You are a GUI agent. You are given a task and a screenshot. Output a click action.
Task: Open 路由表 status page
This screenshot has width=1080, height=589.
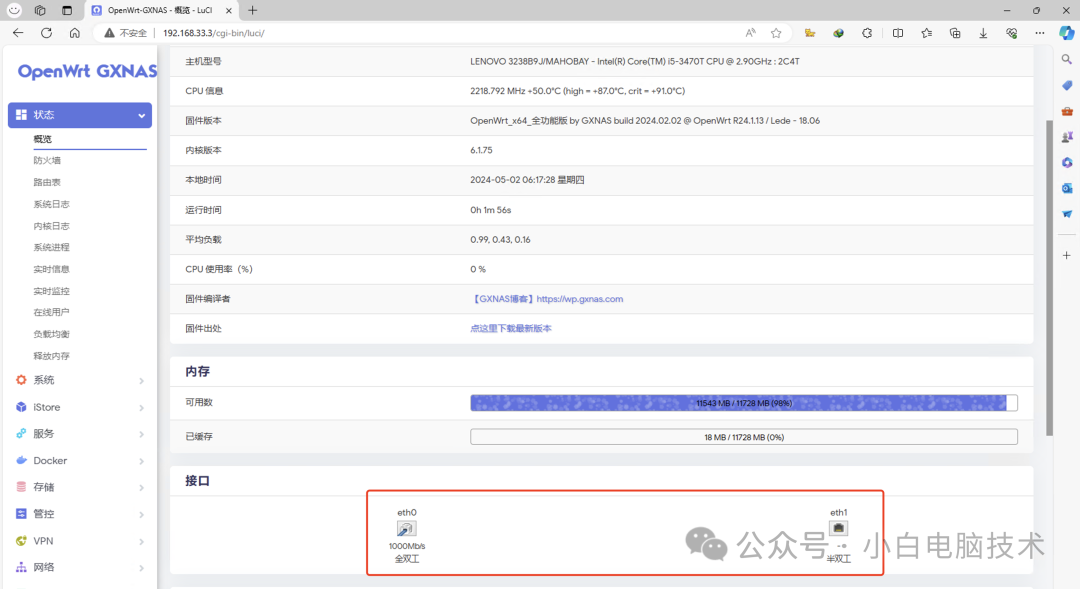47,183
